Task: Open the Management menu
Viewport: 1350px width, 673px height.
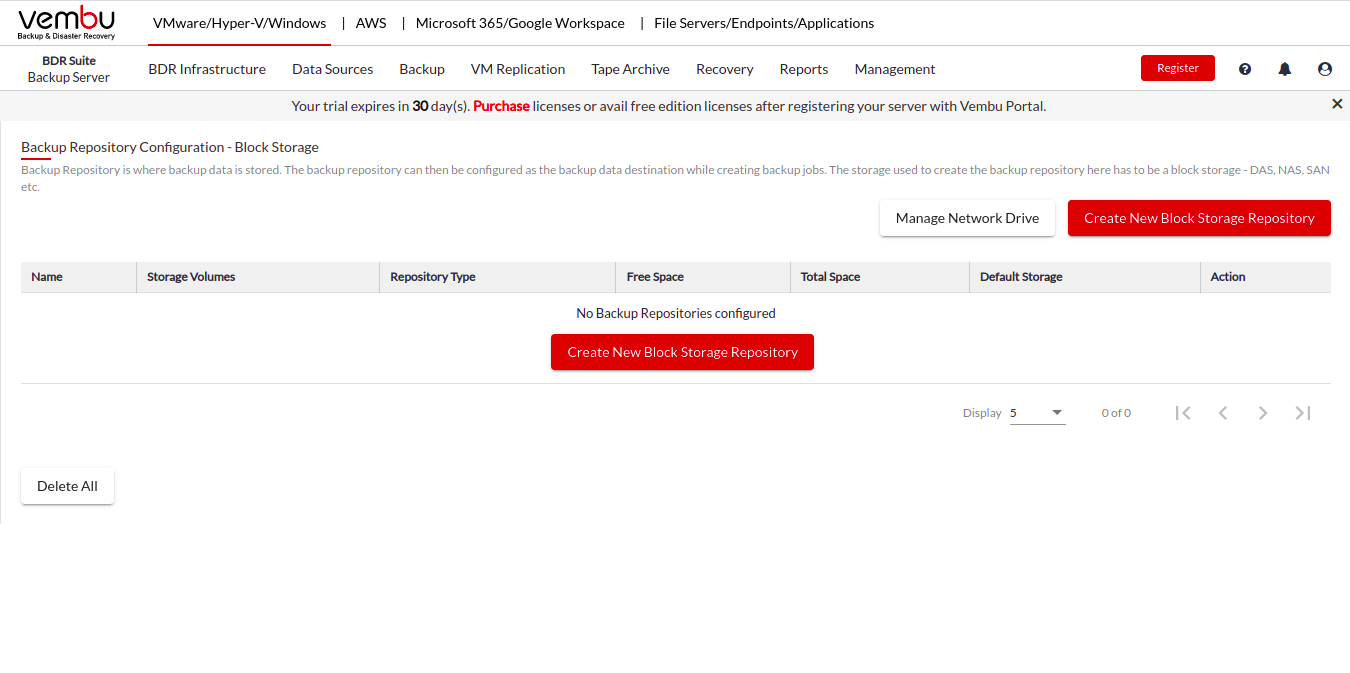Action: (895, 69)
